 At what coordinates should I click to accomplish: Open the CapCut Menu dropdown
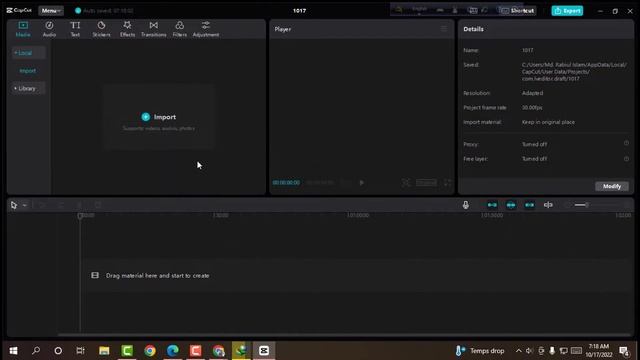click(51, 11)
